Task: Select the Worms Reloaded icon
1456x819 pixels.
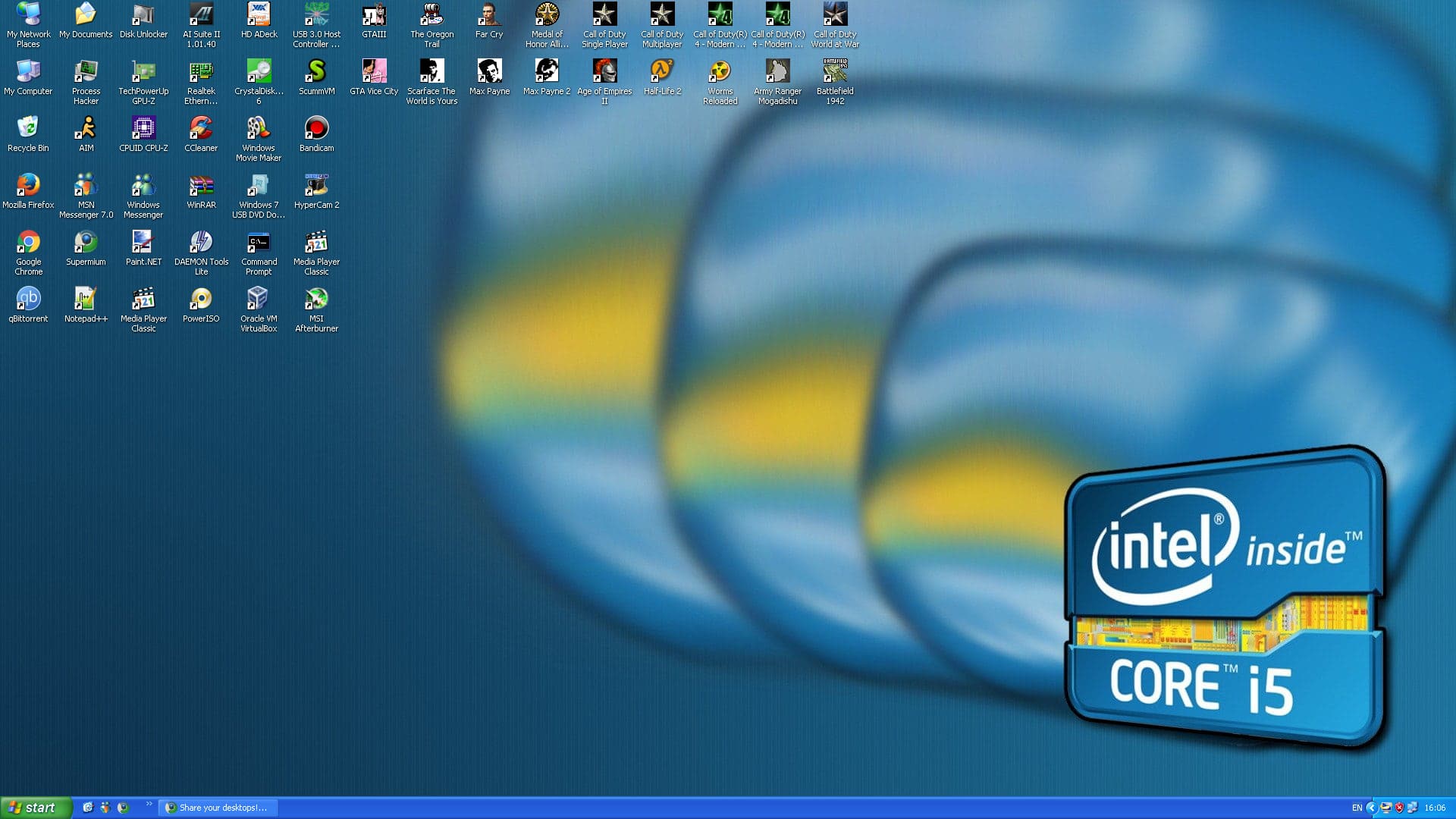Action: point(720,82)
